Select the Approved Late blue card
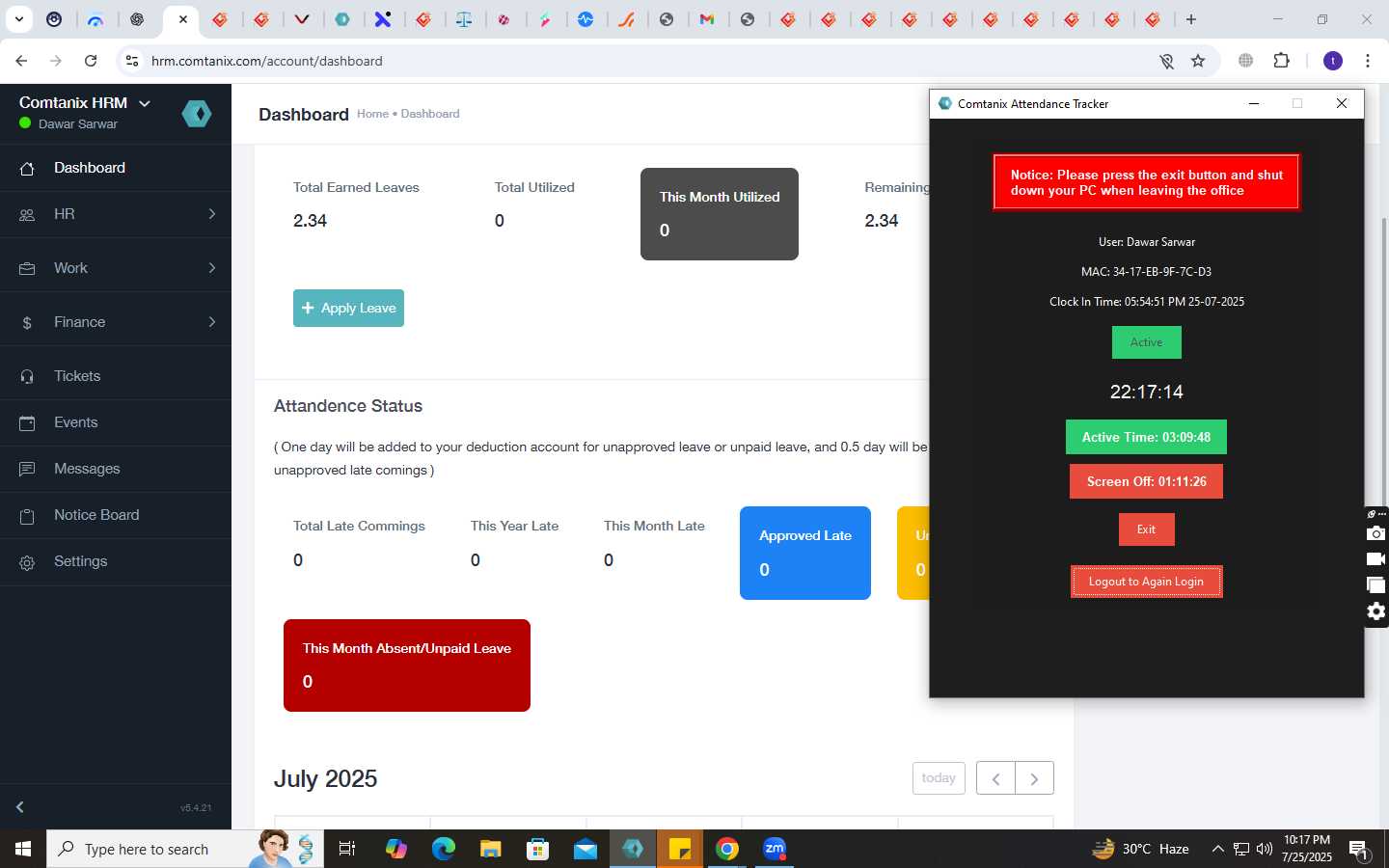This screenshot has height=868, width=1389. pos(805,554)
